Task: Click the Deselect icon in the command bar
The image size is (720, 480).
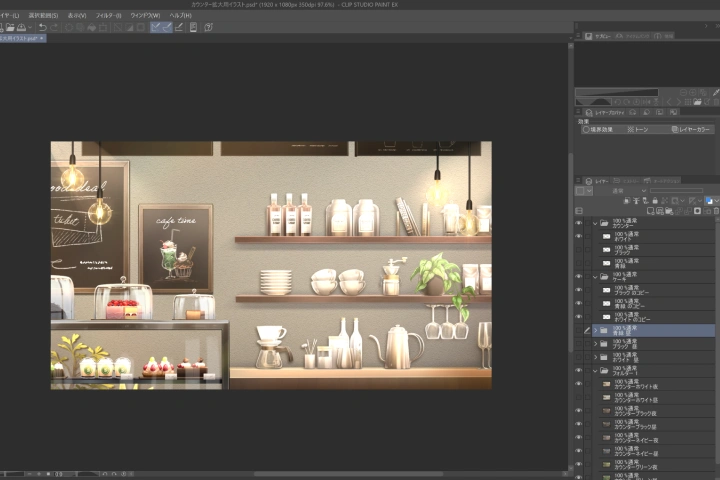Action: coord(118,27)
